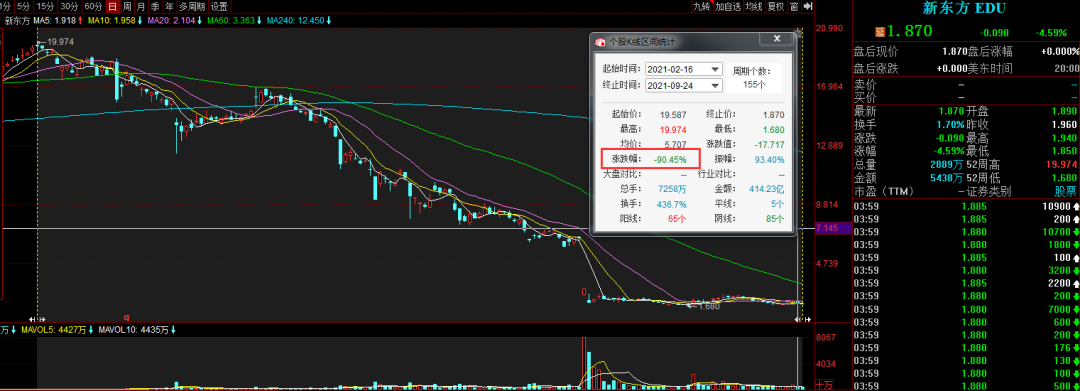1080x391 pixels.
Task: Open the 起始时间 date dropdown
Action: (x=716, y=69)
